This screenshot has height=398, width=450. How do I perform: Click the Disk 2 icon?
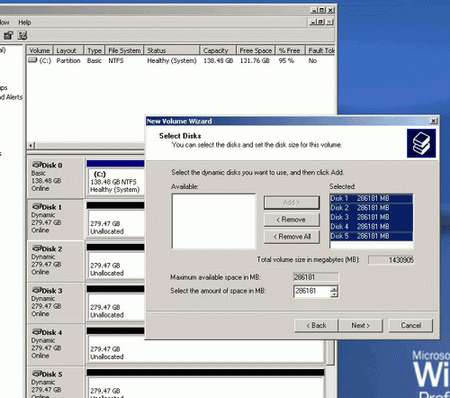click(x=37, y=248)
